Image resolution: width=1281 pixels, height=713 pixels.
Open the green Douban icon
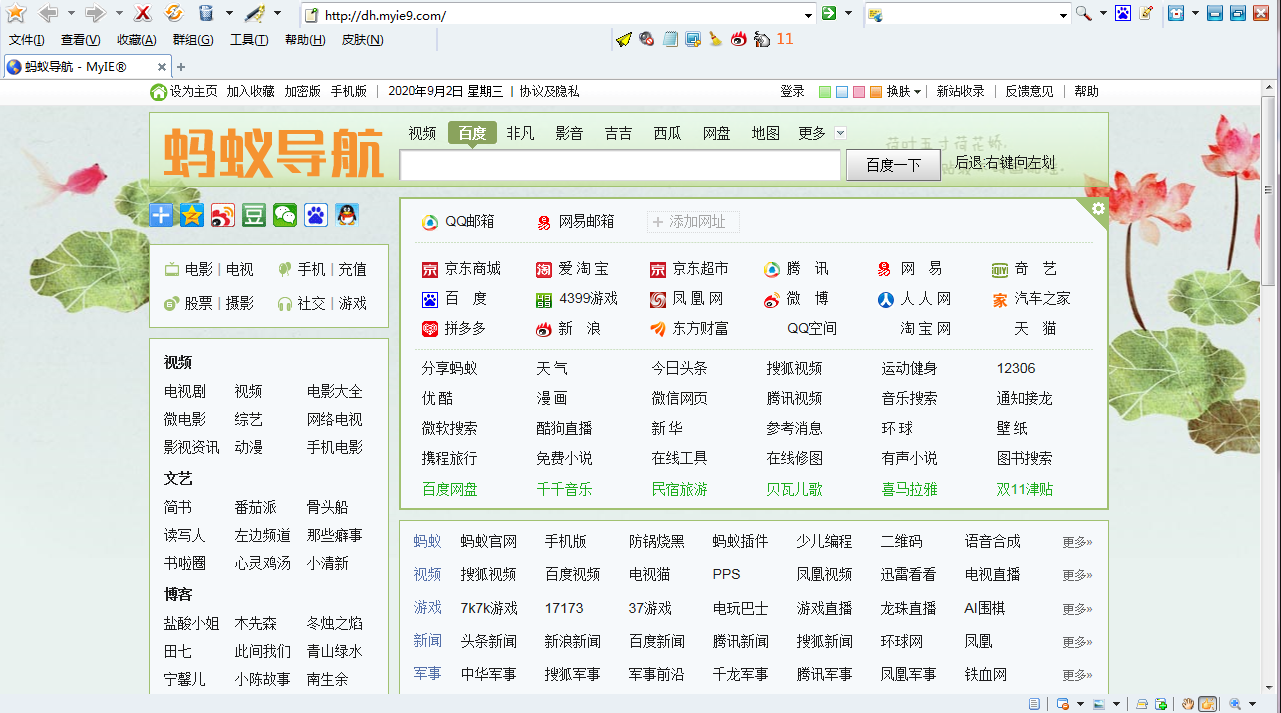click(x=254, y=215)
